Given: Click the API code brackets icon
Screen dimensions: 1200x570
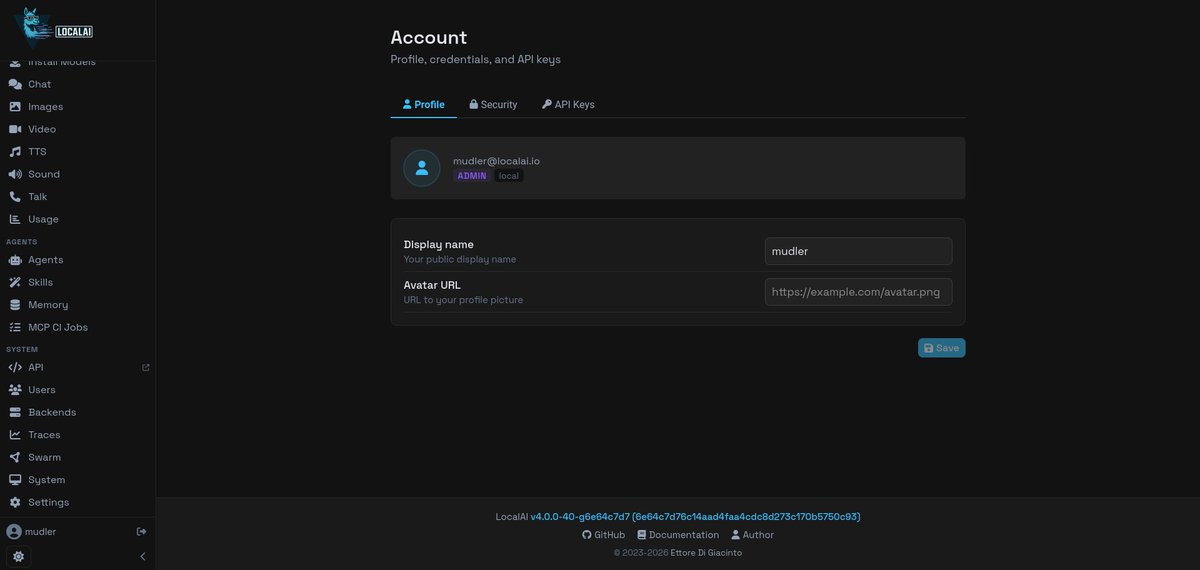Looking at the screenshot, I should (x=15, y=367).
